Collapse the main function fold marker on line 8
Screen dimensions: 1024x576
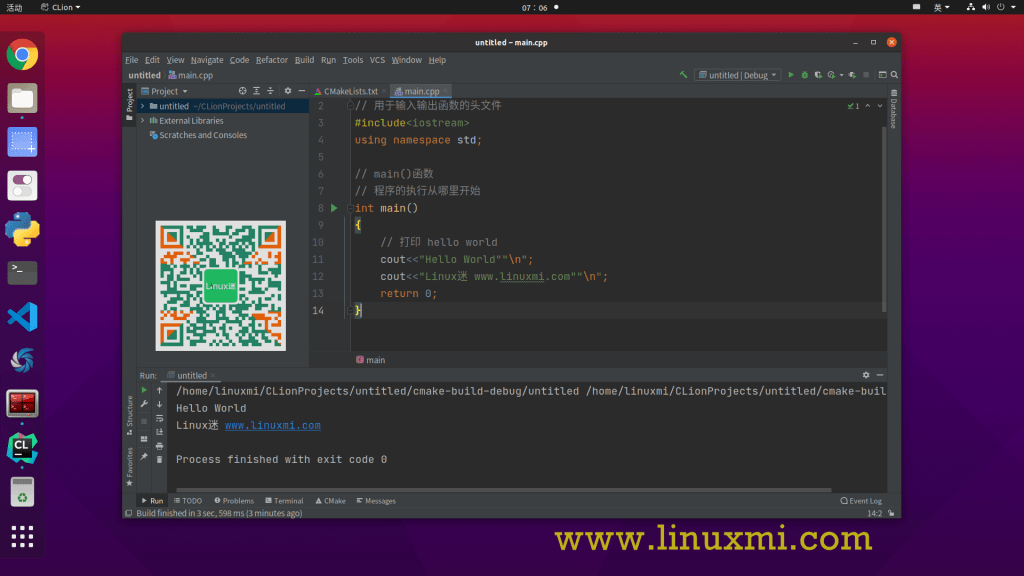click(x=350, y=208)
